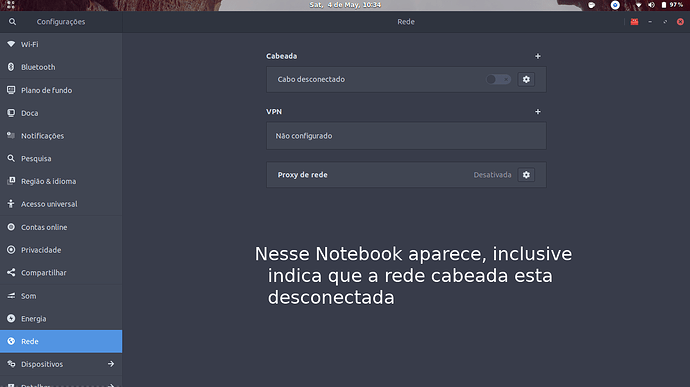Screen dimensions: 690x387
Task: Click the volume indicator in the top bar
Action: click(651, 5)
